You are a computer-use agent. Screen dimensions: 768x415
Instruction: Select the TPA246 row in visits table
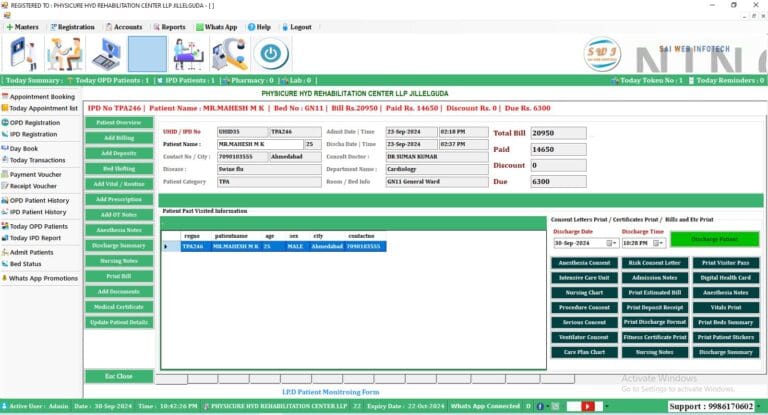point(274,246)
